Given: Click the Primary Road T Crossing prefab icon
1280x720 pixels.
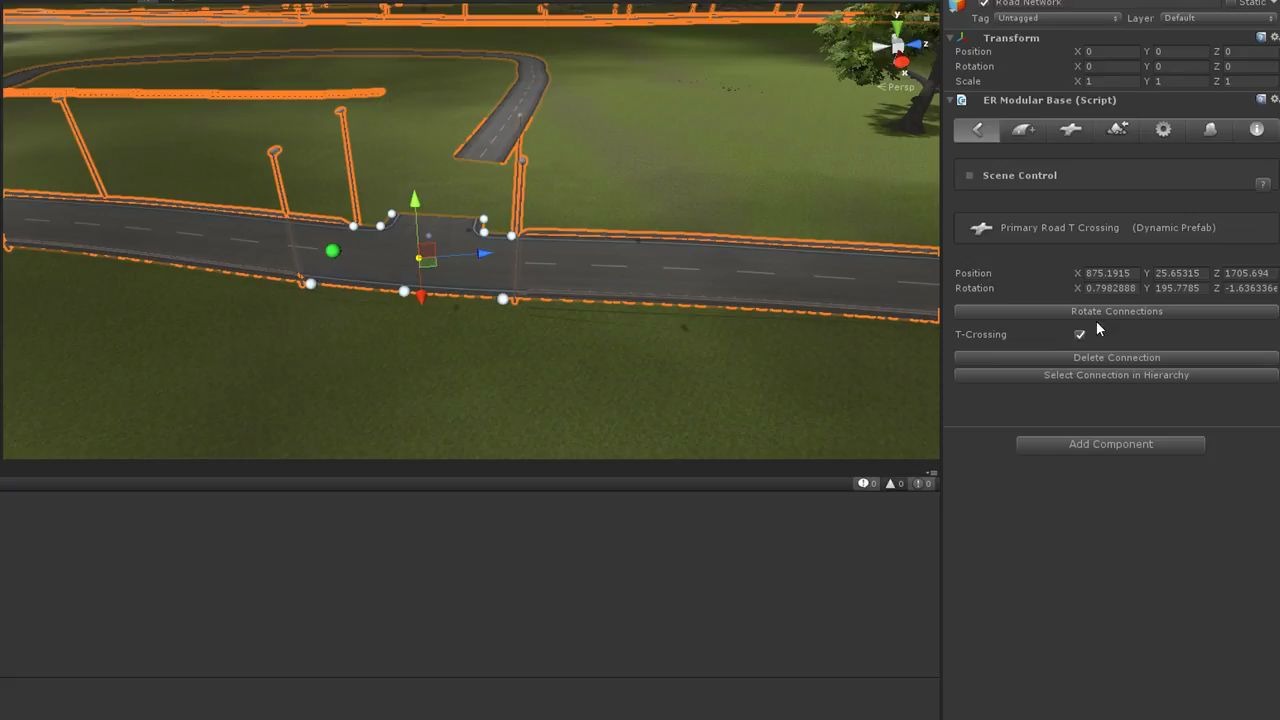Looking at the screenshot, I should (x=981, y=228).
